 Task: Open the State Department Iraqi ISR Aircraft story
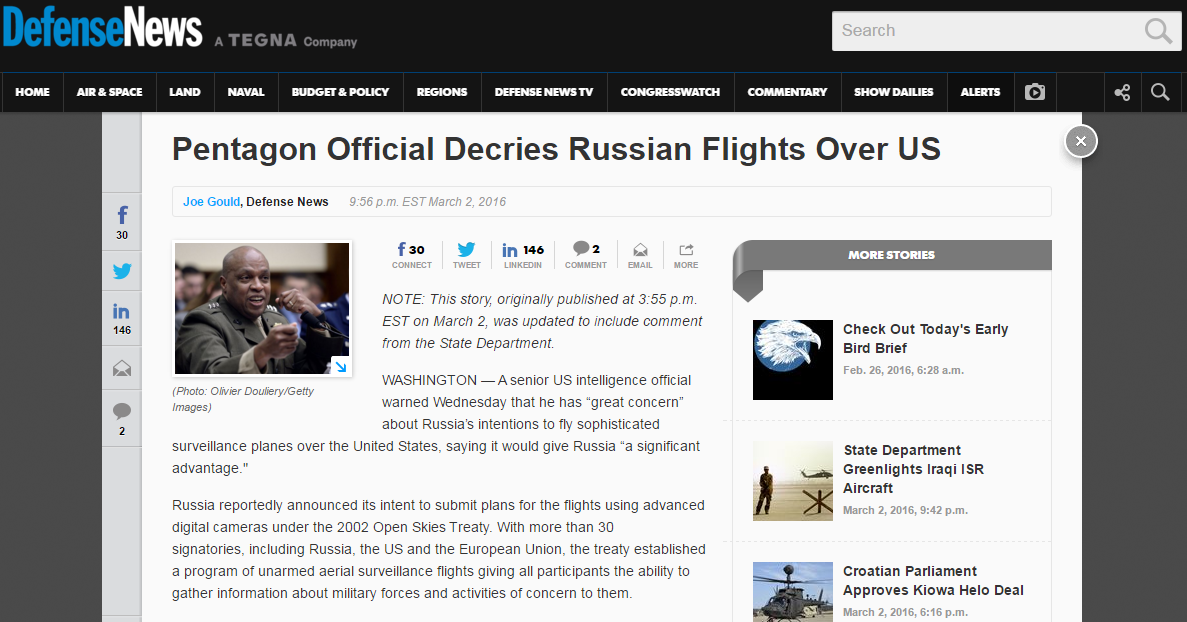pyautogui.click(x=913, y=469)
